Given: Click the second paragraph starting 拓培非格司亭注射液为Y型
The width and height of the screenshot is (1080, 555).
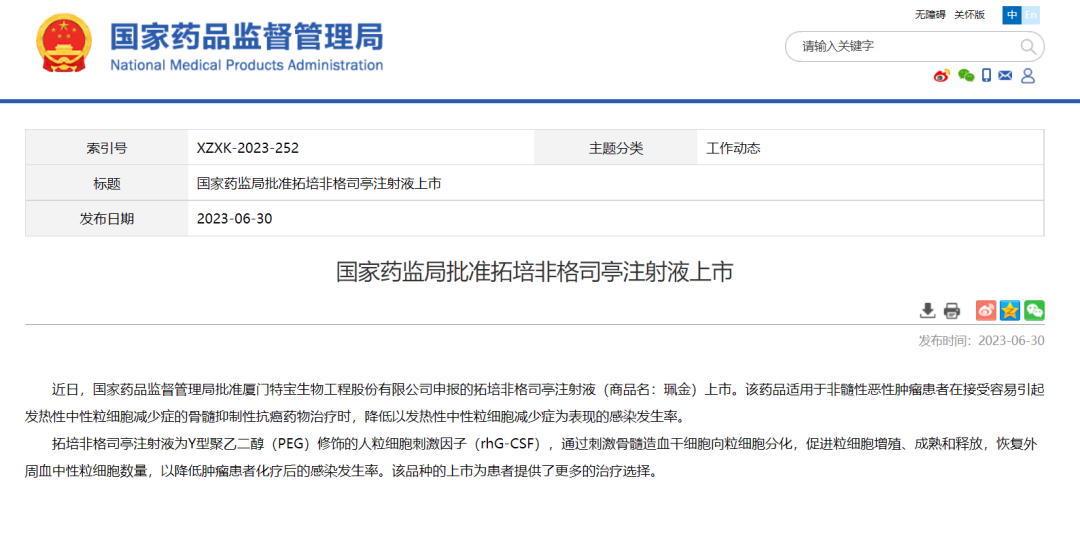Looking at the screenshot, I should (530, 459).
